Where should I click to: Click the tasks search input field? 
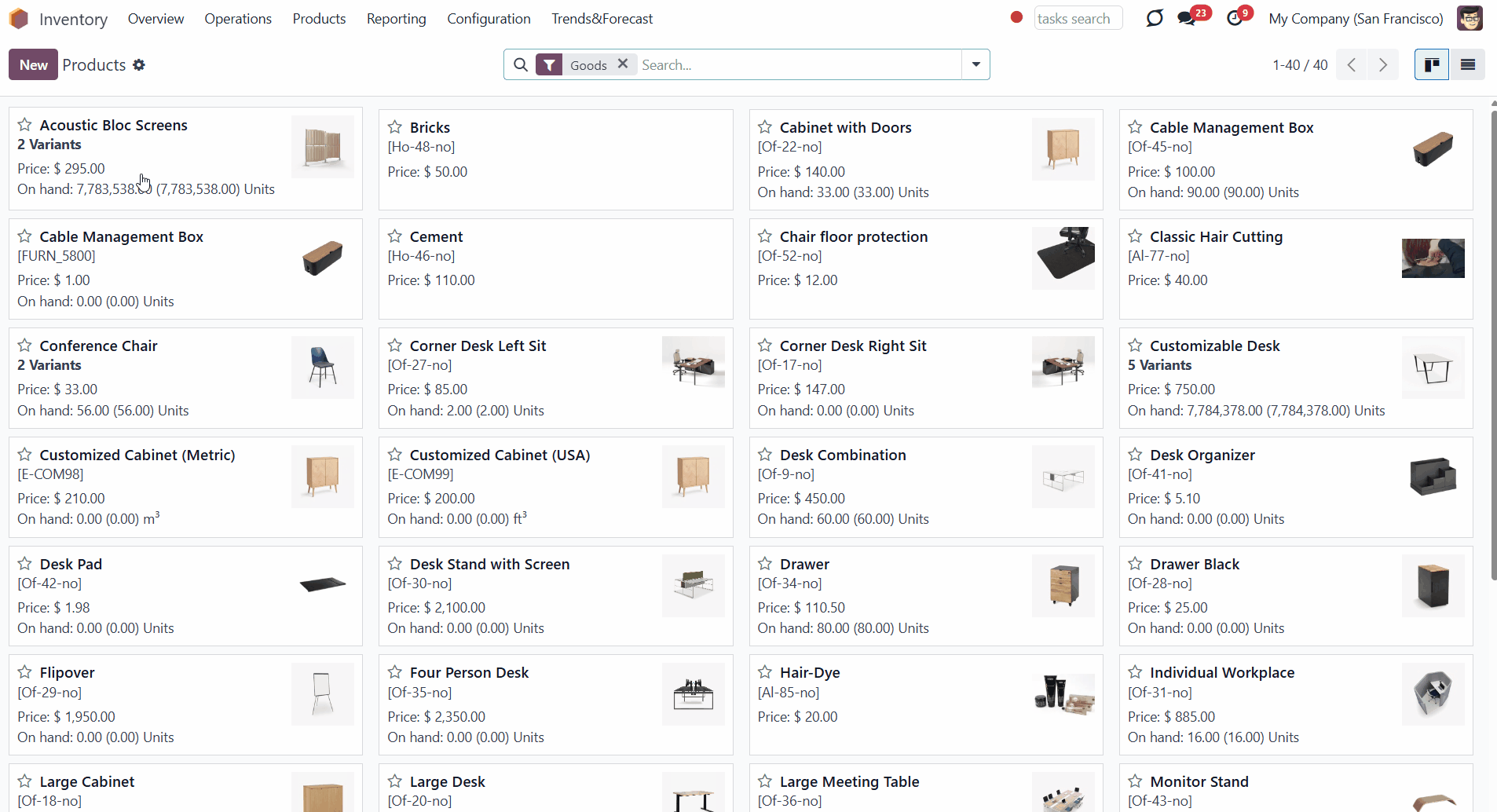1078,18
